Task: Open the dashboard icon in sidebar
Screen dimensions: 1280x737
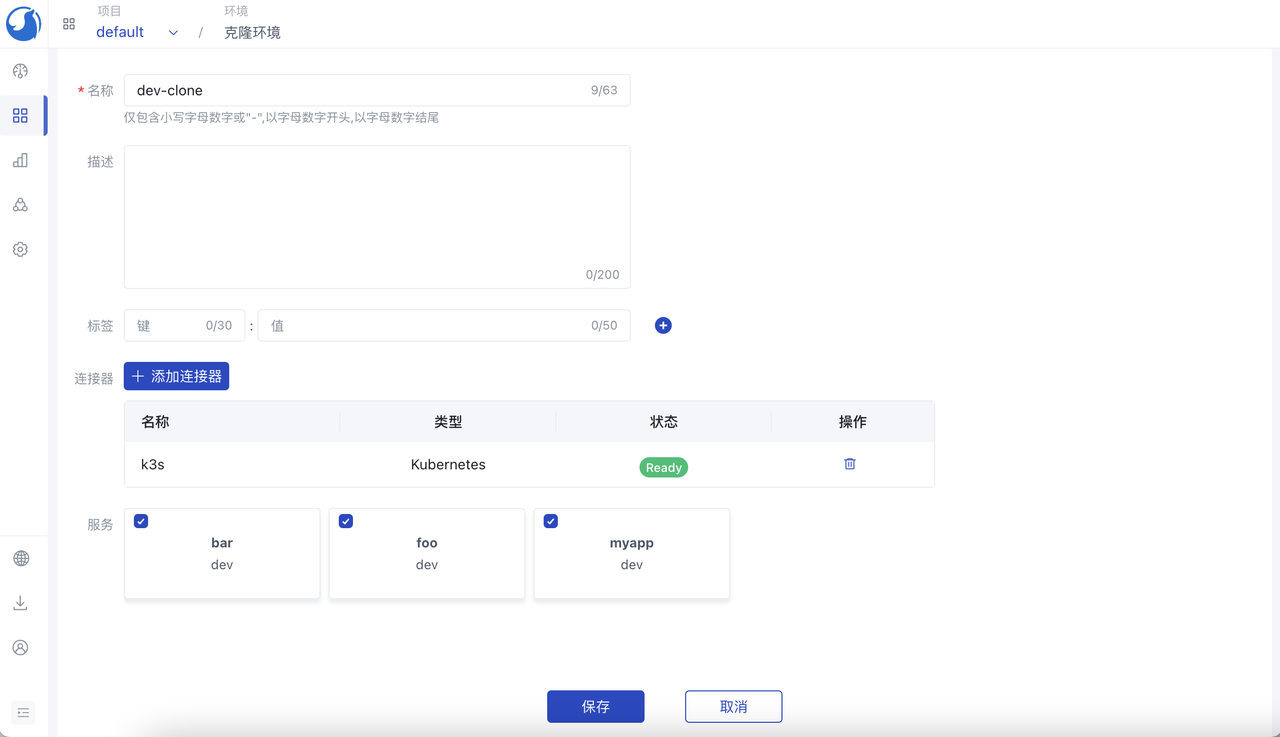Action: coord(20,71)
